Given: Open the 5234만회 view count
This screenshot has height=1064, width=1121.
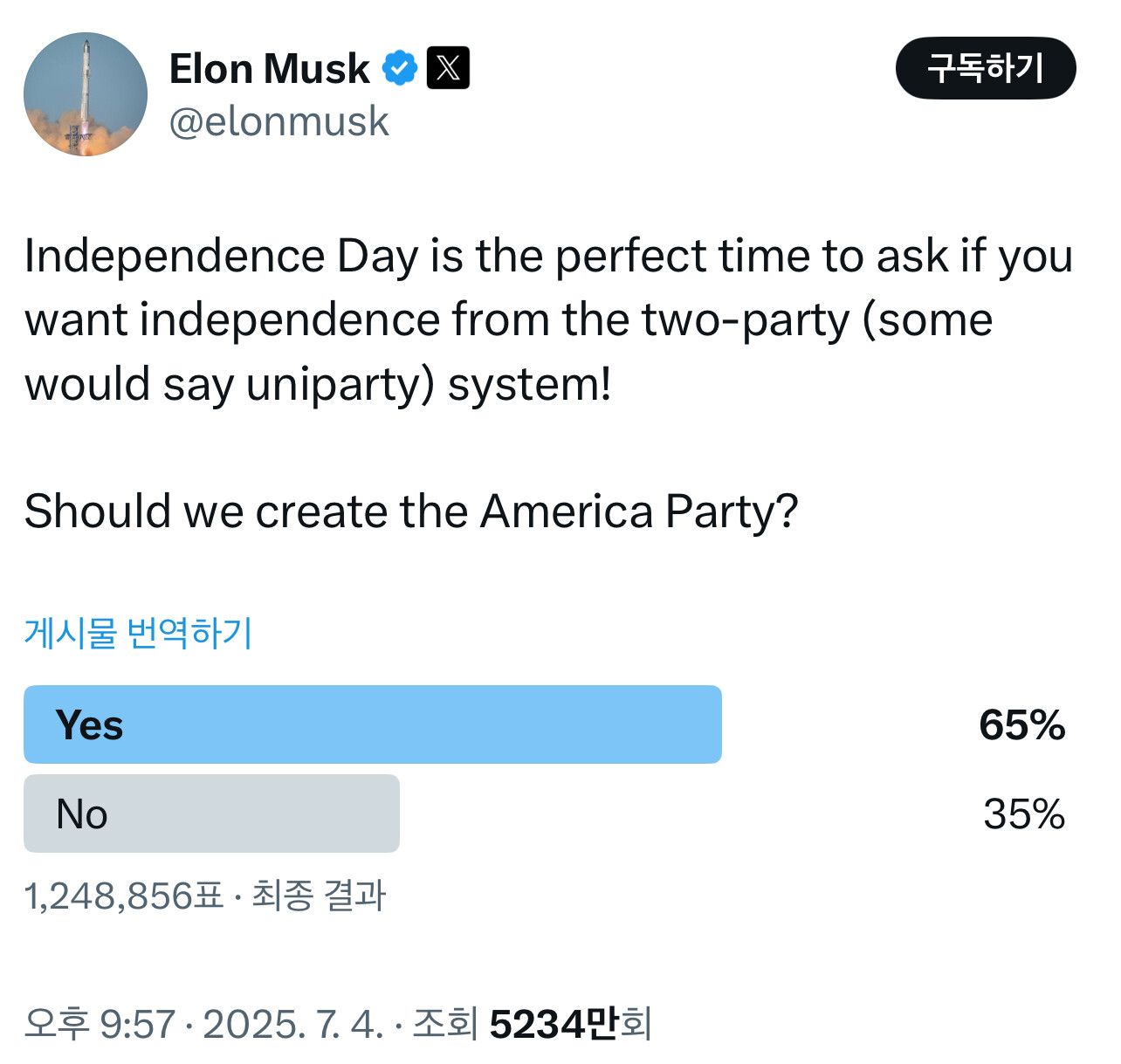Looking at the screenshot, I should (570, 1024).
